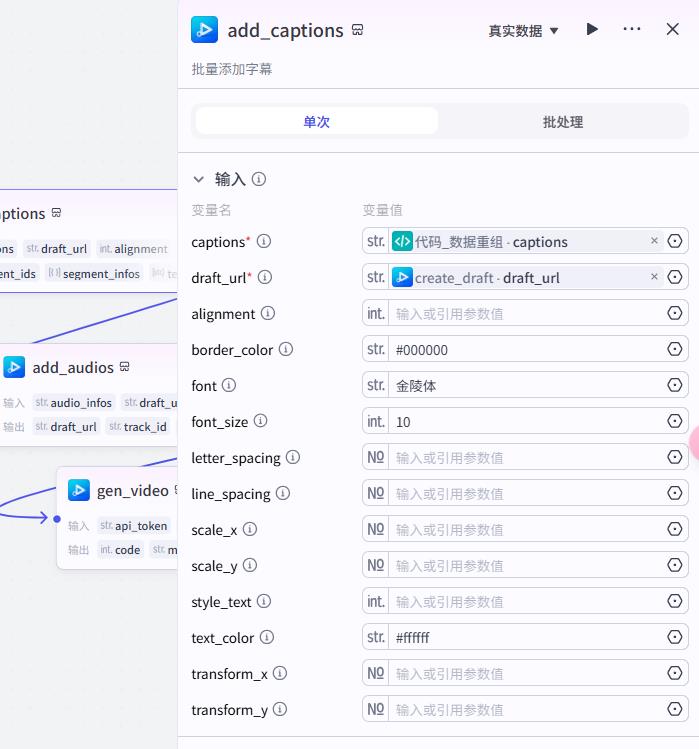
Task: Edit the font value 金陵体
Action: point(526,385)
